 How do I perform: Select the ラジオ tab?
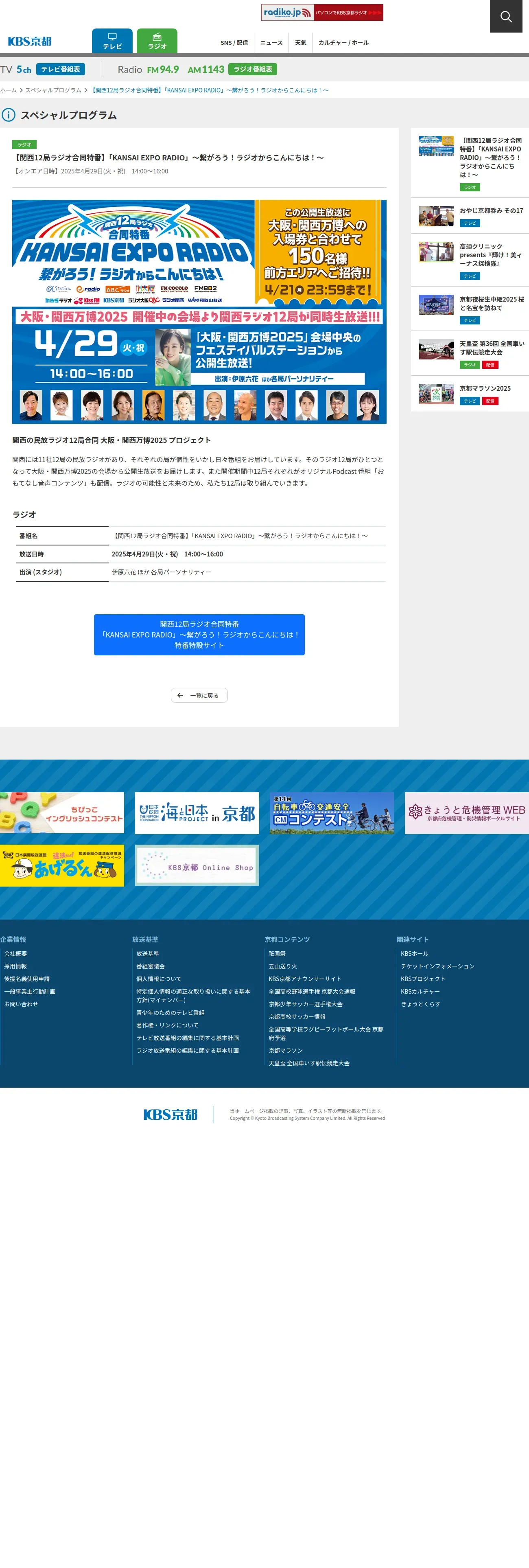157,41
